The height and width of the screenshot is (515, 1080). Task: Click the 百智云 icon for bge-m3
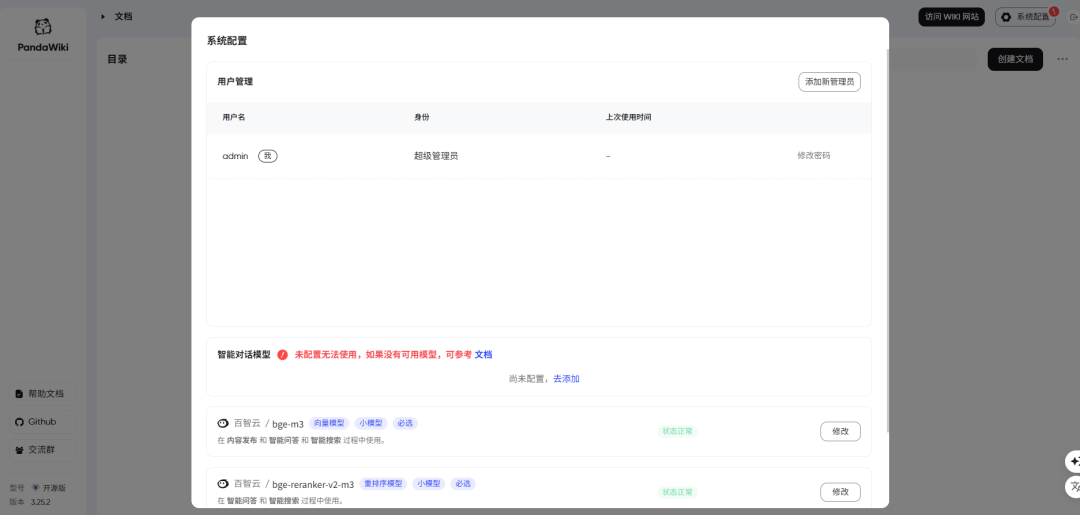click(x=222, y=423)
